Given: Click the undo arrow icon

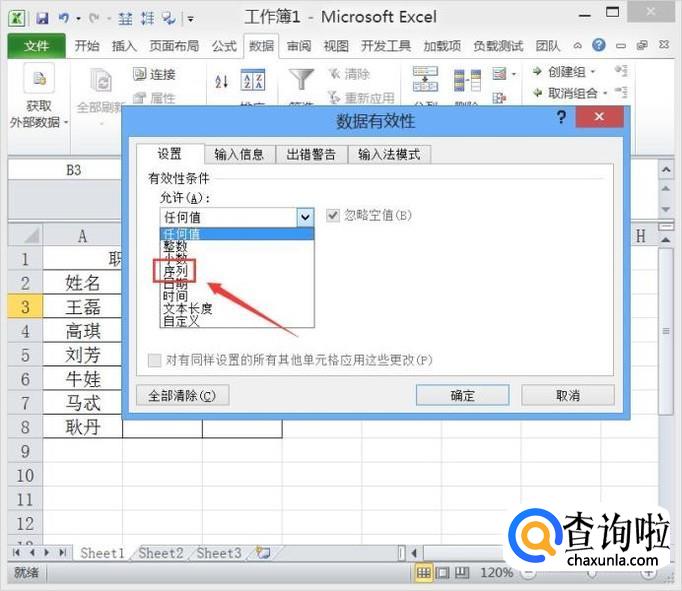Looking at the screenshot, I should click(63, 18).
